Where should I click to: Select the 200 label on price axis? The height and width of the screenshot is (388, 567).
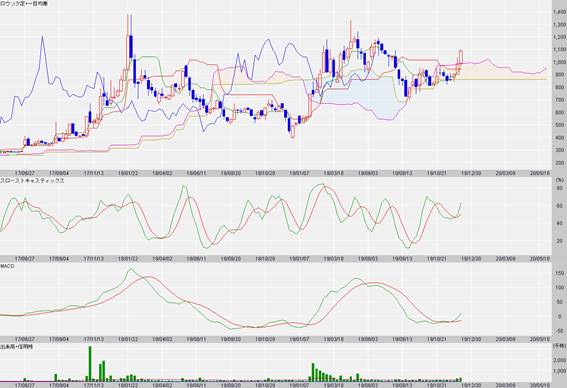point(560,163)
